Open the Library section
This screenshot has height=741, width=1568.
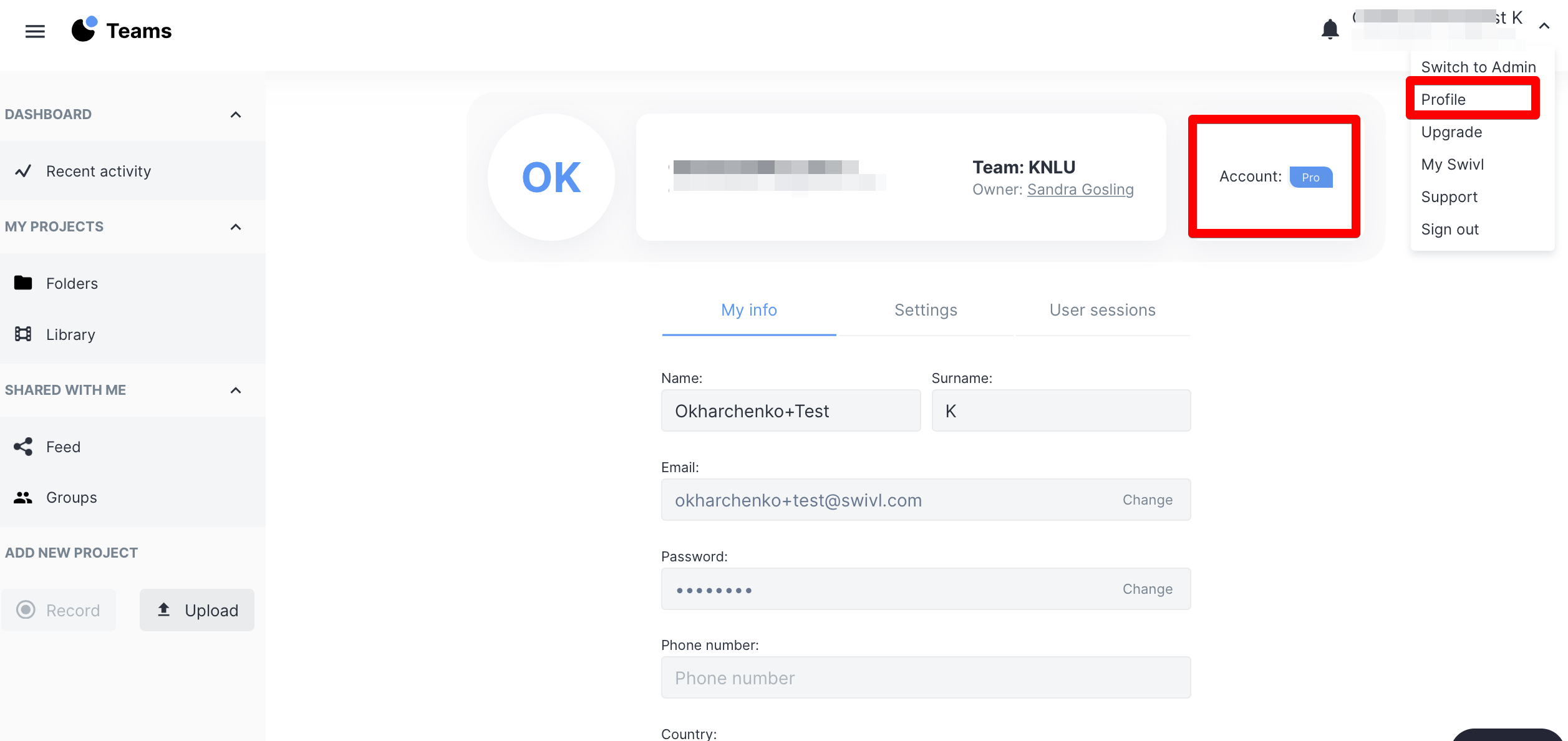click(x=70, y=334)
